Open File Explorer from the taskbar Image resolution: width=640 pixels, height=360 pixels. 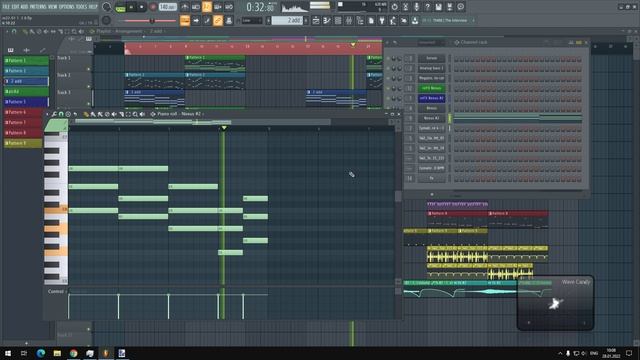(x=57, y=353)
